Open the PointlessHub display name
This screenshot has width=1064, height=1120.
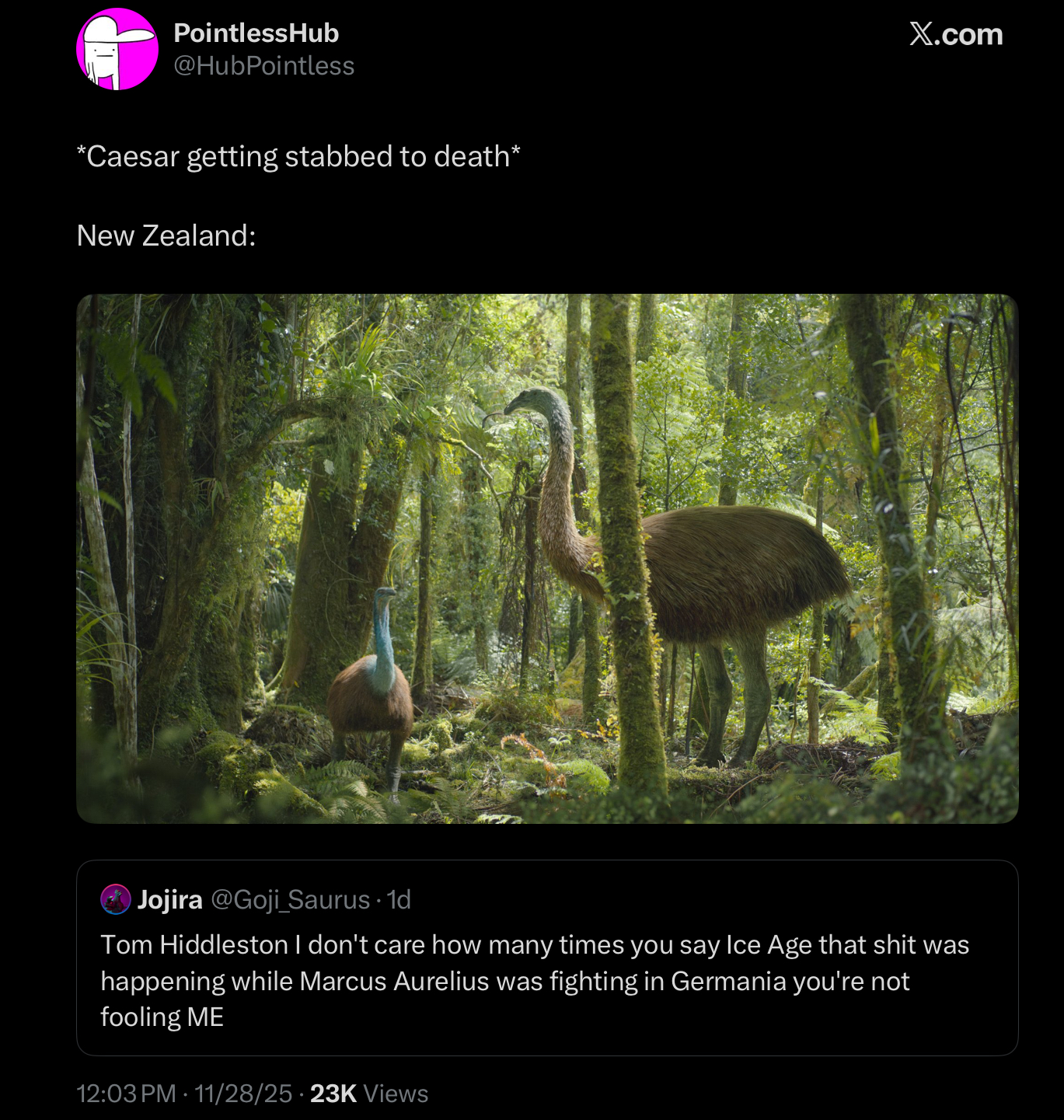(x=256, y=33)
